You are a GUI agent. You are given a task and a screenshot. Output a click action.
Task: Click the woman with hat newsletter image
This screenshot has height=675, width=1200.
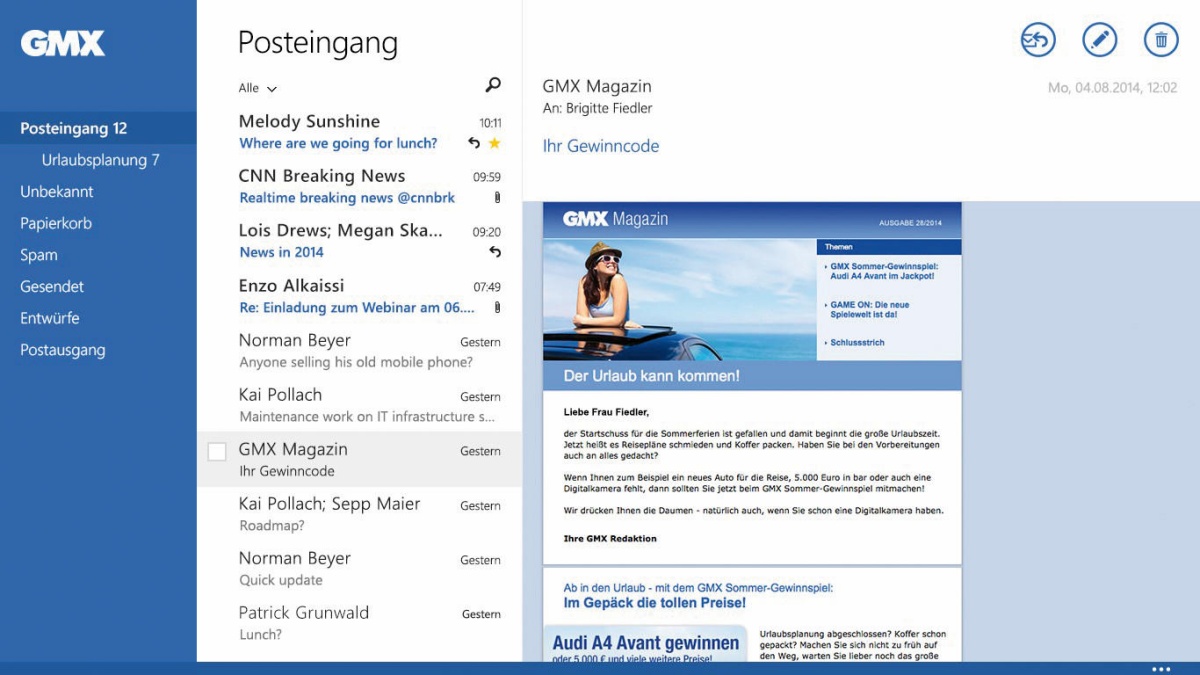(x=679, y=299)
